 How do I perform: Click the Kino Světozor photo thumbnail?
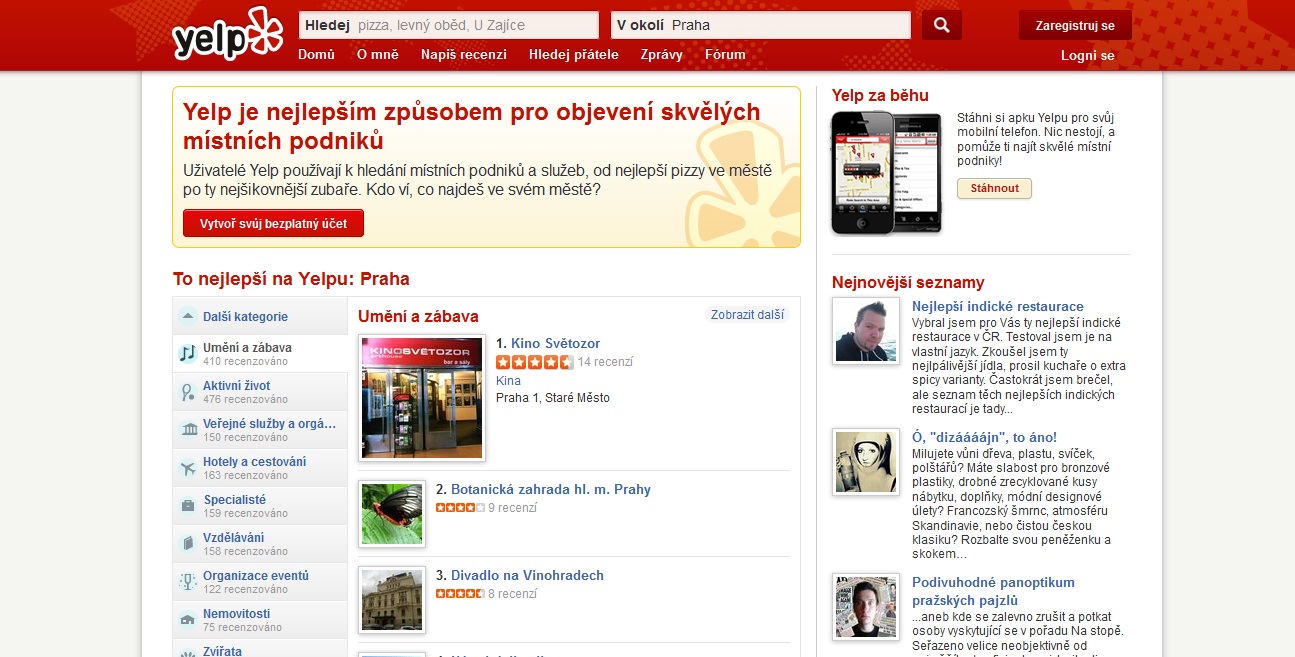(422, 398)
